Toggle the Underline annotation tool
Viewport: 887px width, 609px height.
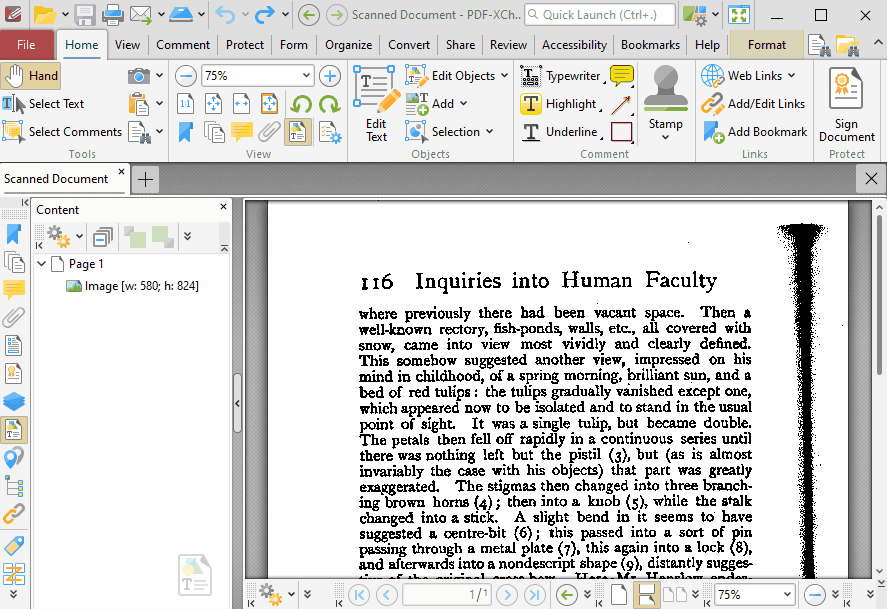point(559,132)
